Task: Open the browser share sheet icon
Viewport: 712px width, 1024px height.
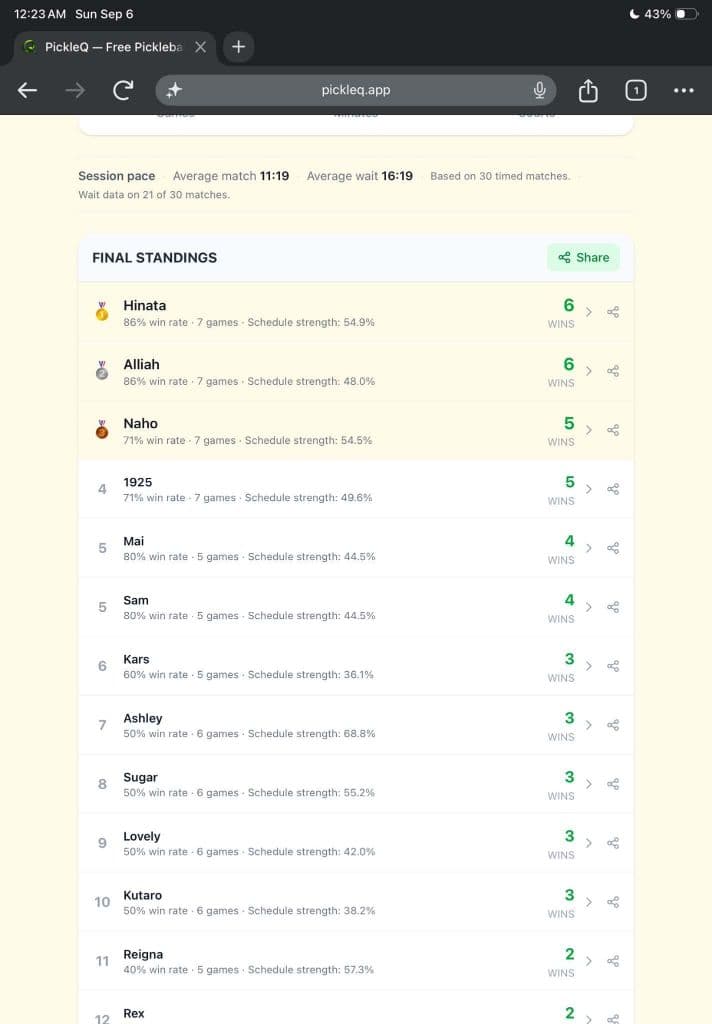Action: [x=588, y=90]
